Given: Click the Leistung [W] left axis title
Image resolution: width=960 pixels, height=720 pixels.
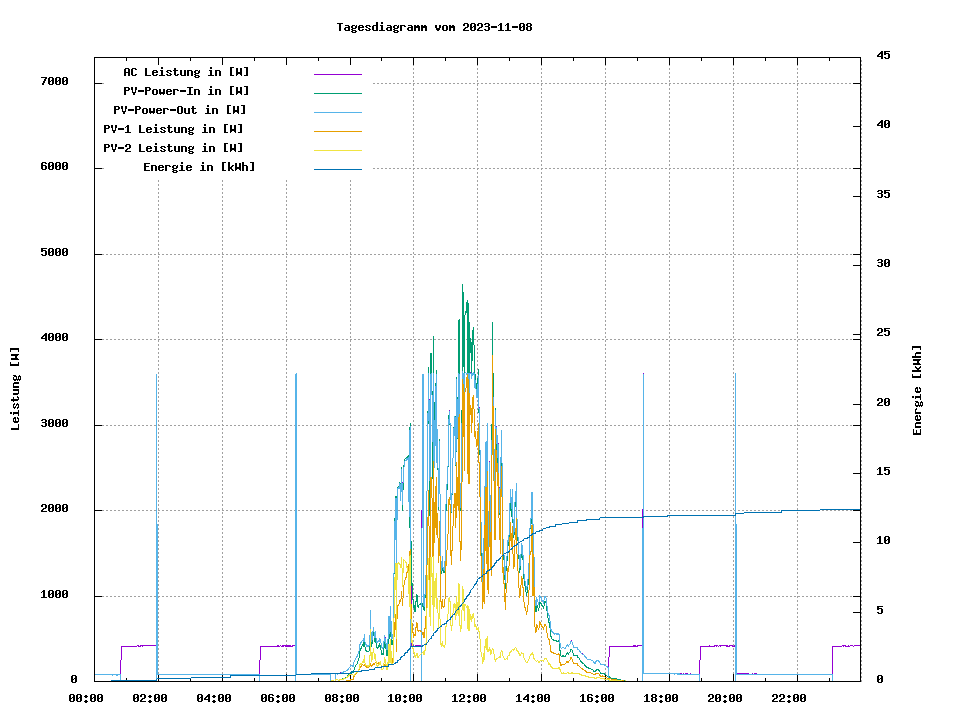Looking at the screenshot, I should pyautogui.click(x=16, y=389).
